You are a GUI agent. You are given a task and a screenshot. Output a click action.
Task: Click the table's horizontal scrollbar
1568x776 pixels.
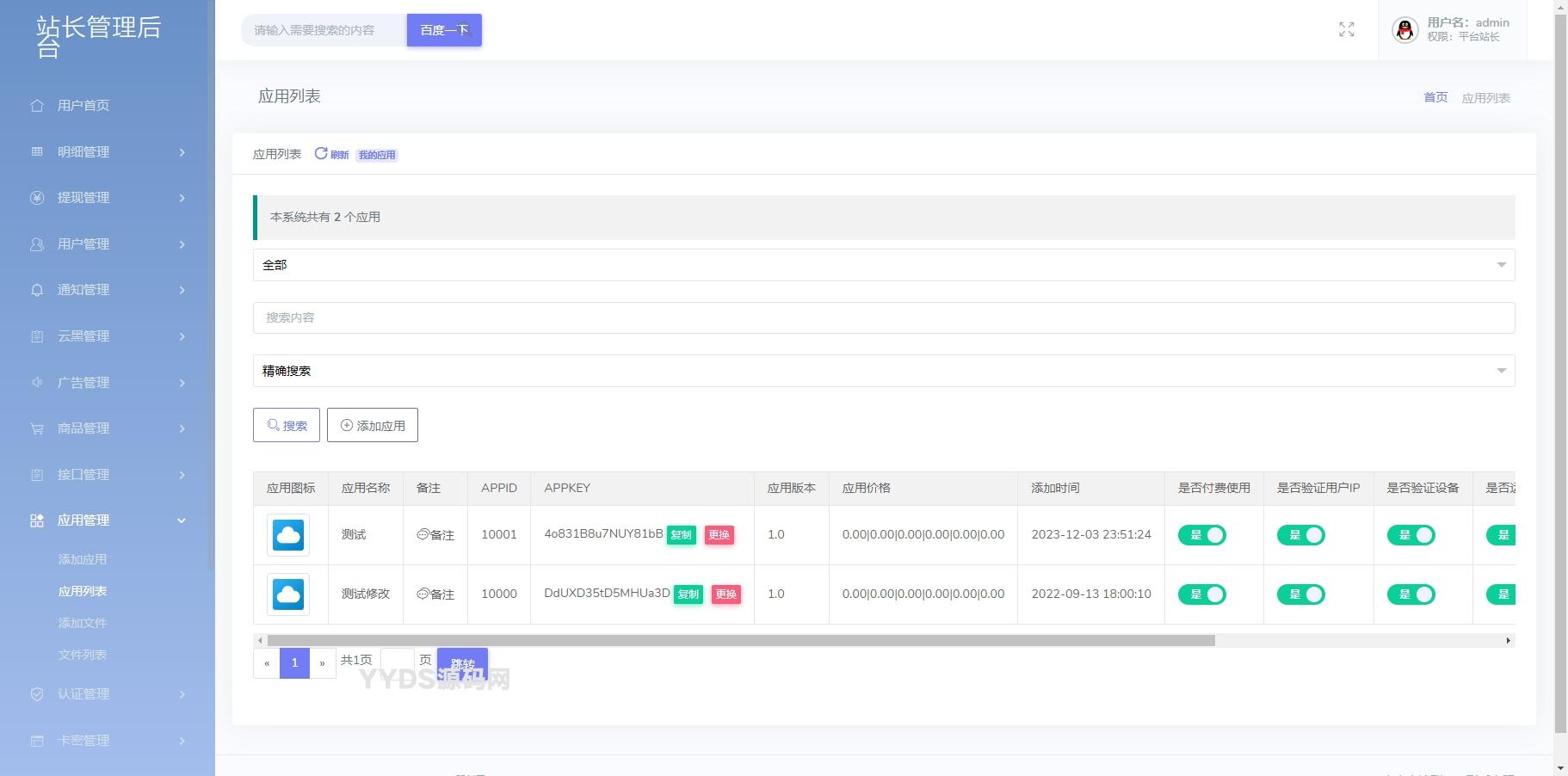click(740, 640)
